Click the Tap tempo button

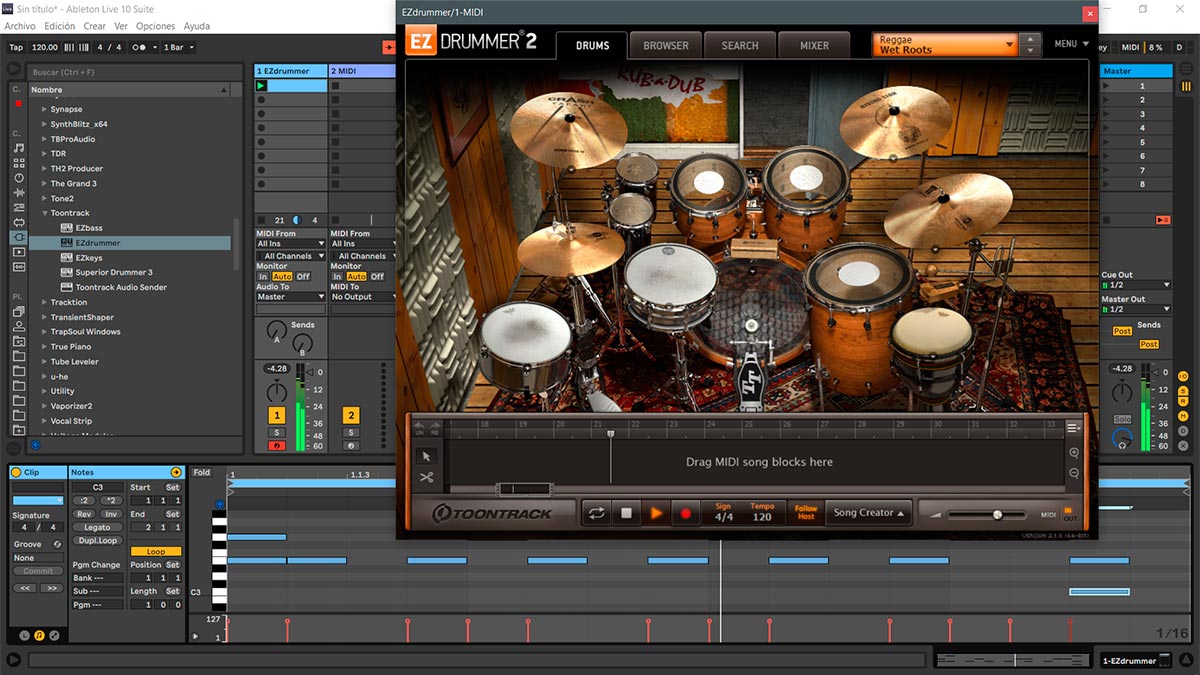click(16, 47)
